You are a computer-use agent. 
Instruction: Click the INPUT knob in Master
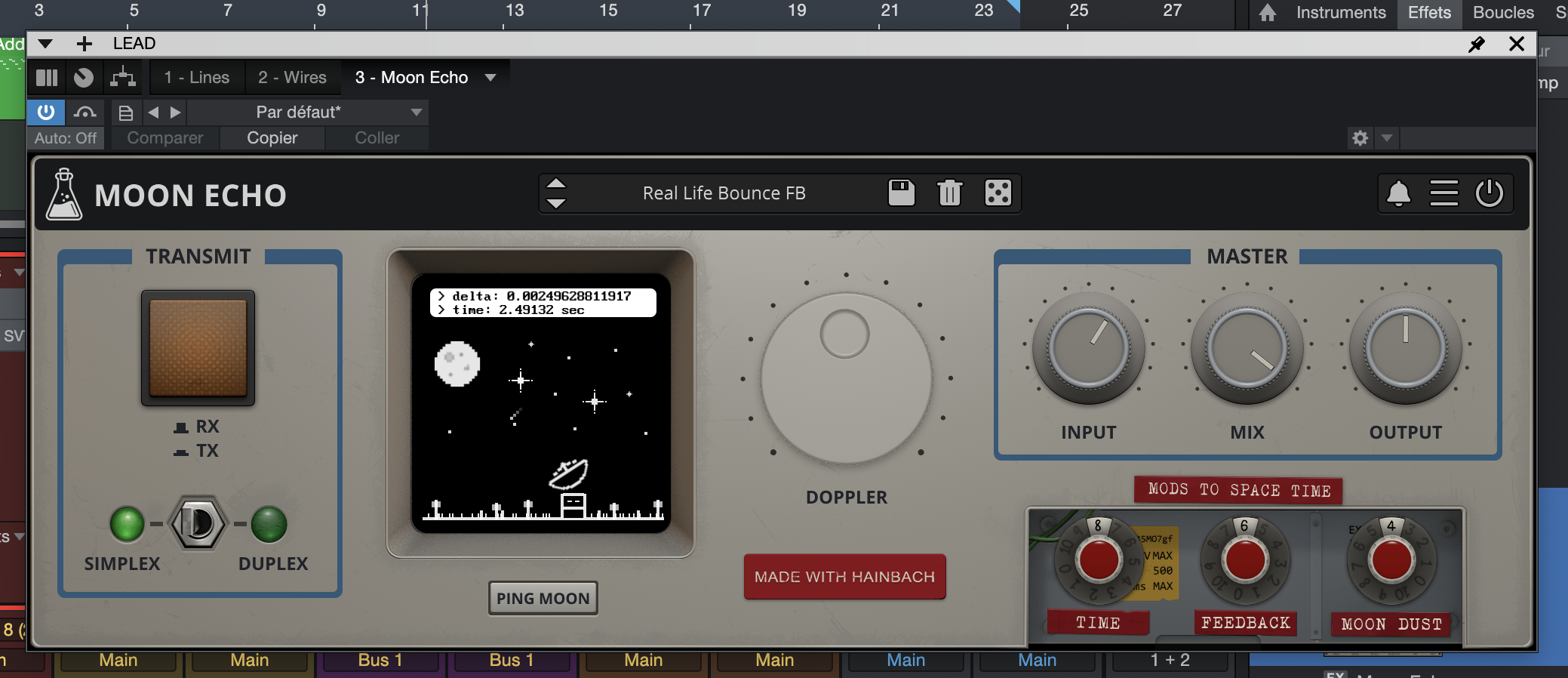1089,350
